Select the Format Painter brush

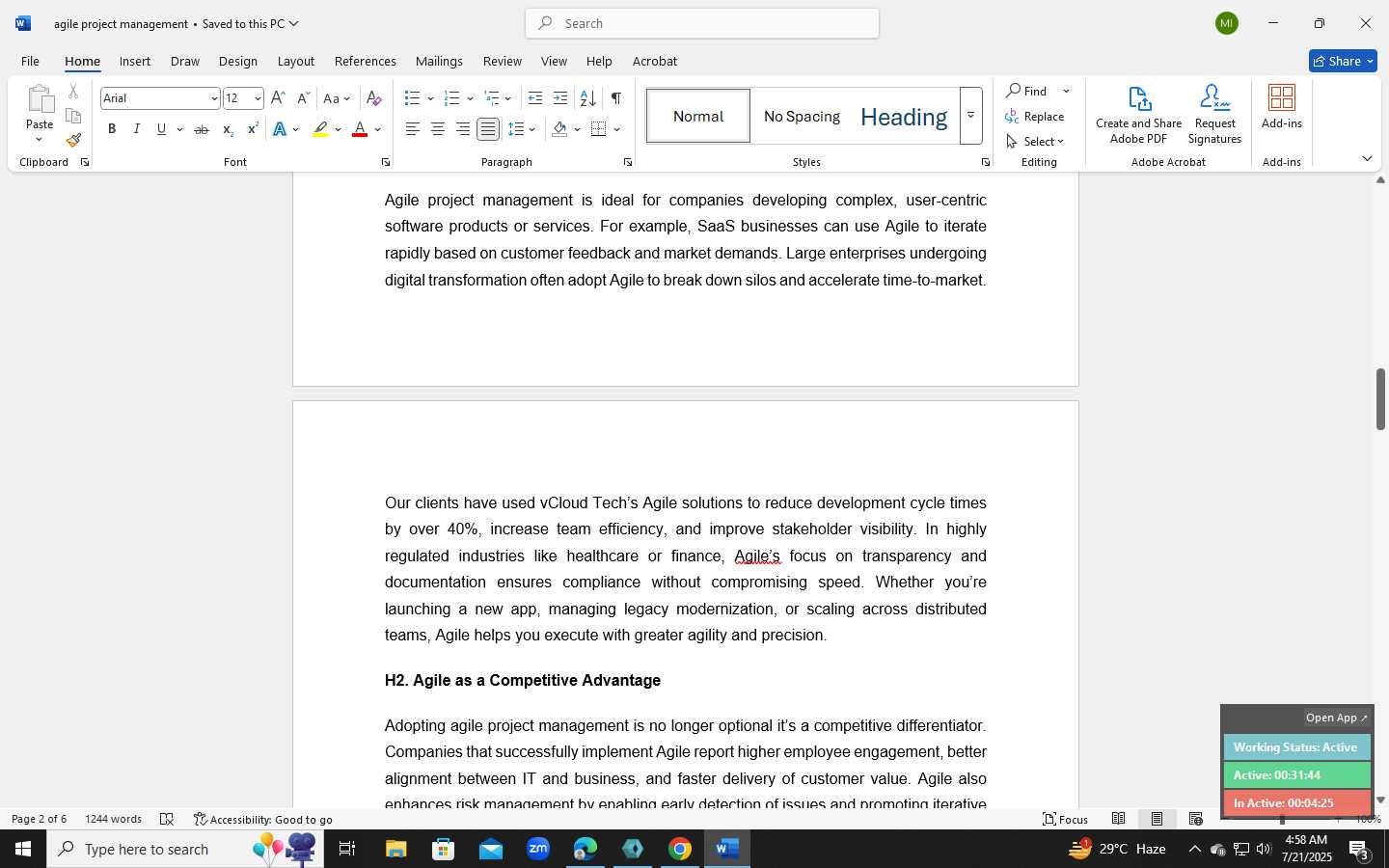click(73, 140)
